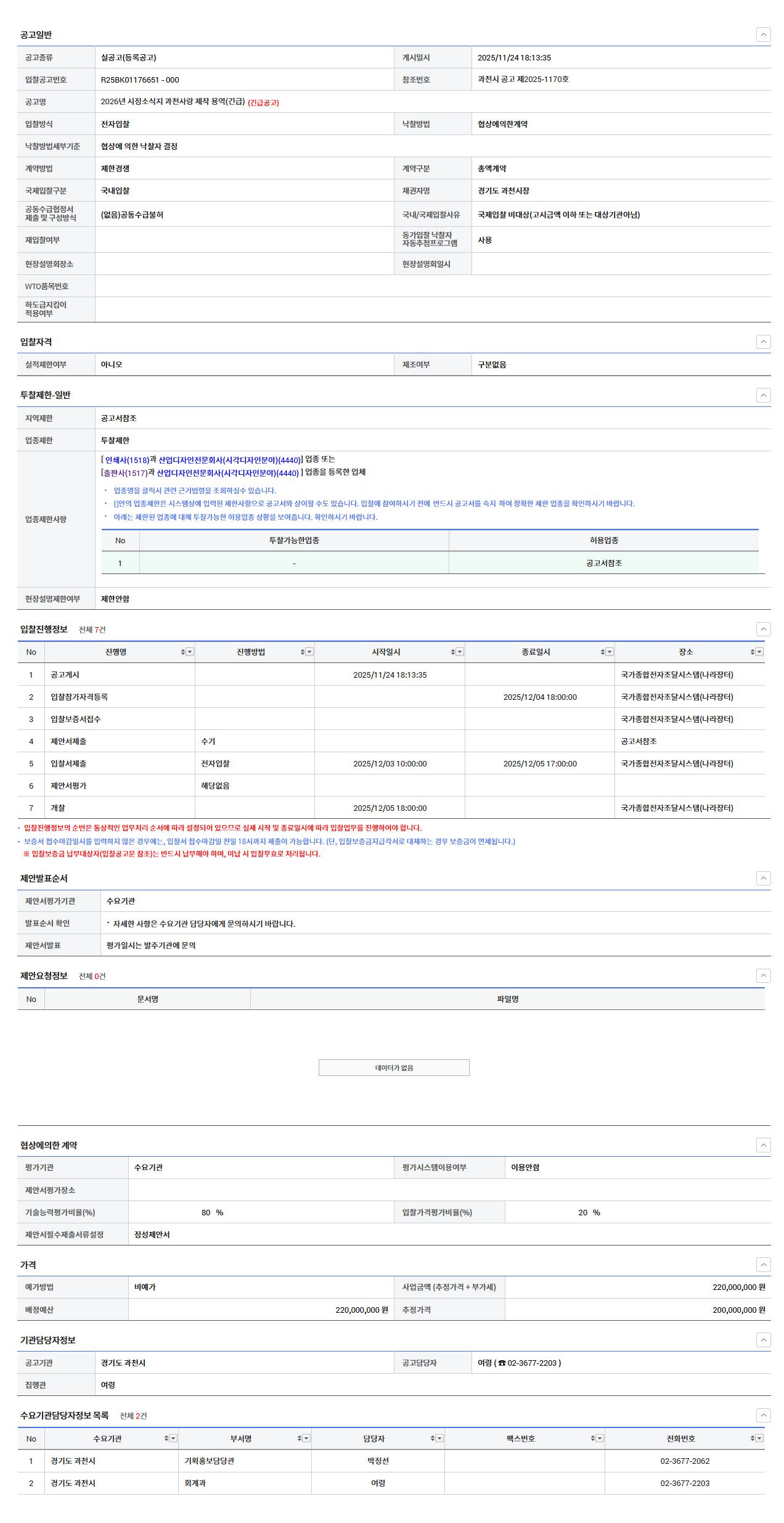The width and height of the screenshot is (784, 1523).
Task: Open the 출판사(1517) industry link
Action: [125, 473]
